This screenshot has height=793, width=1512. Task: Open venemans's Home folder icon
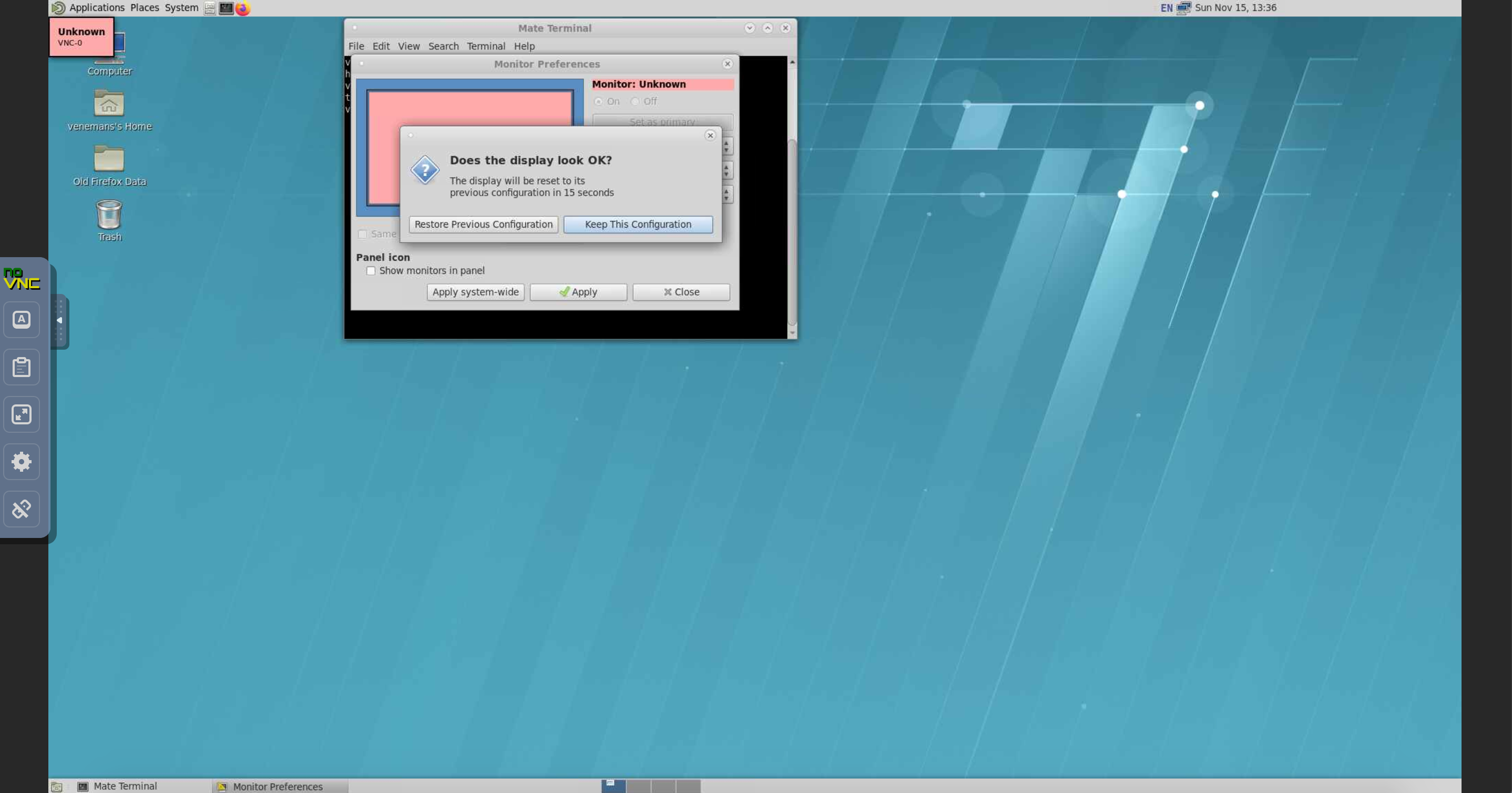109,105
